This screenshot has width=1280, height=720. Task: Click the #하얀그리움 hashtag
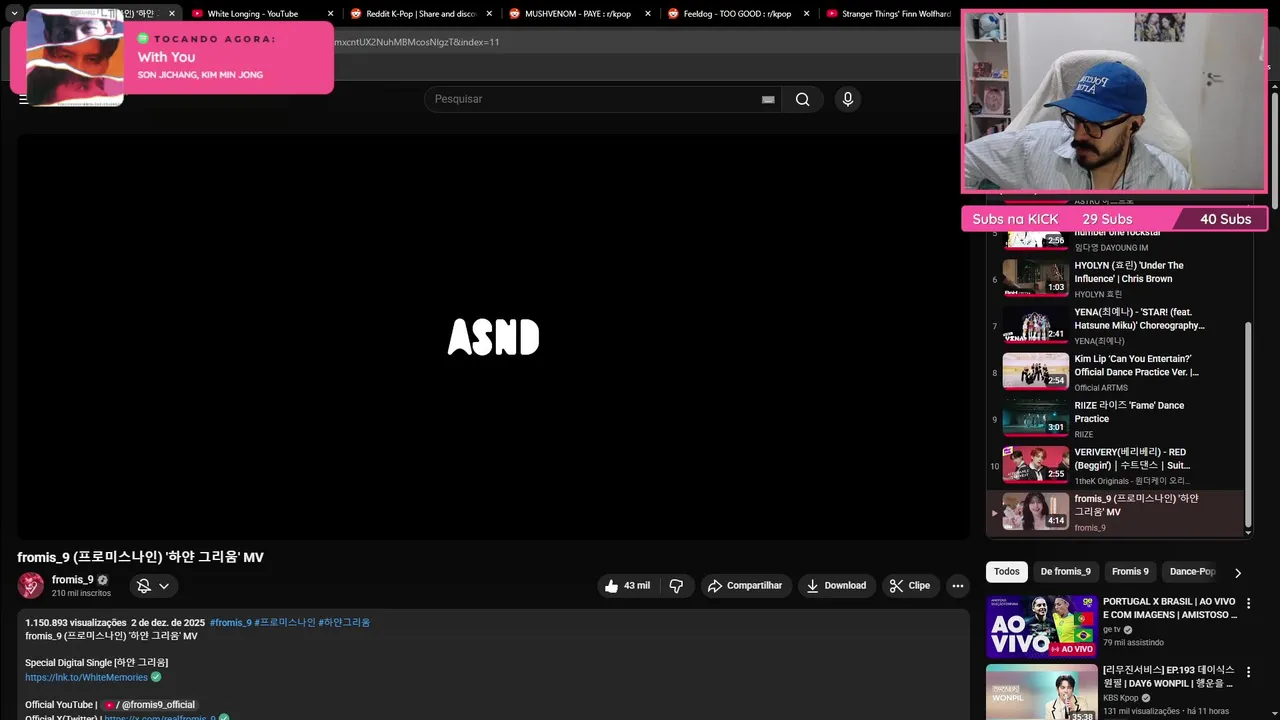(344, 623)
